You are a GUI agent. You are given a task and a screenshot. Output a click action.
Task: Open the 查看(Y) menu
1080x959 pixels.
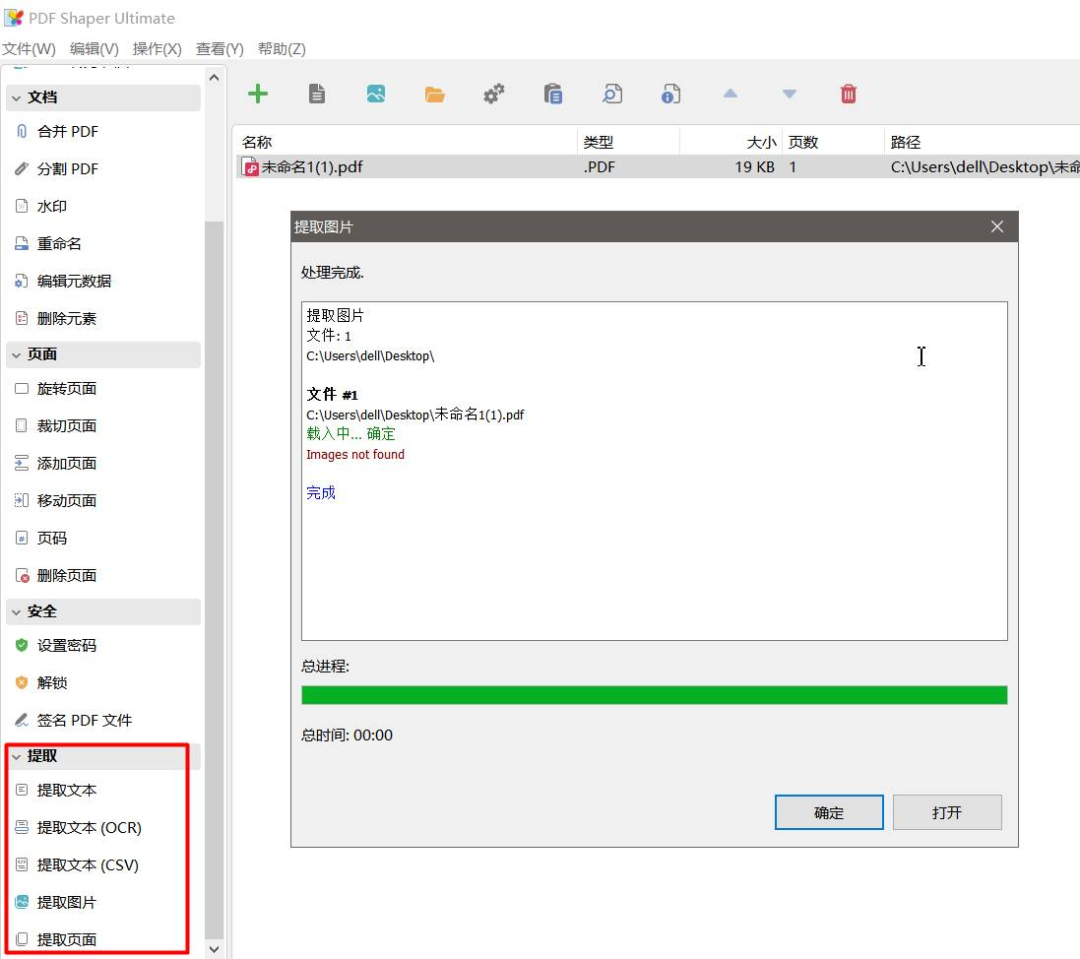[x=220, y=49]
